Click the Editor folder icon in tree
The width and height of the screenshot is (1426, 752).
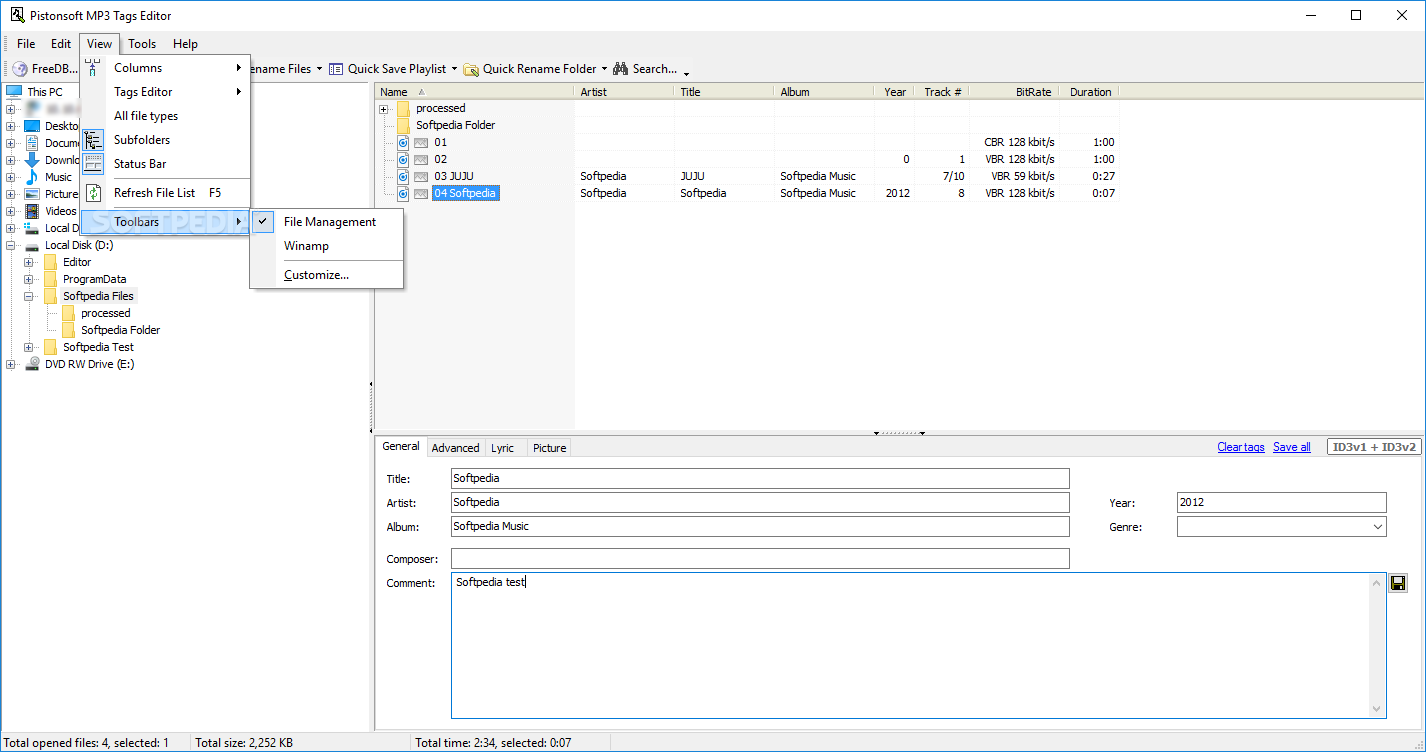pos(50,262)
